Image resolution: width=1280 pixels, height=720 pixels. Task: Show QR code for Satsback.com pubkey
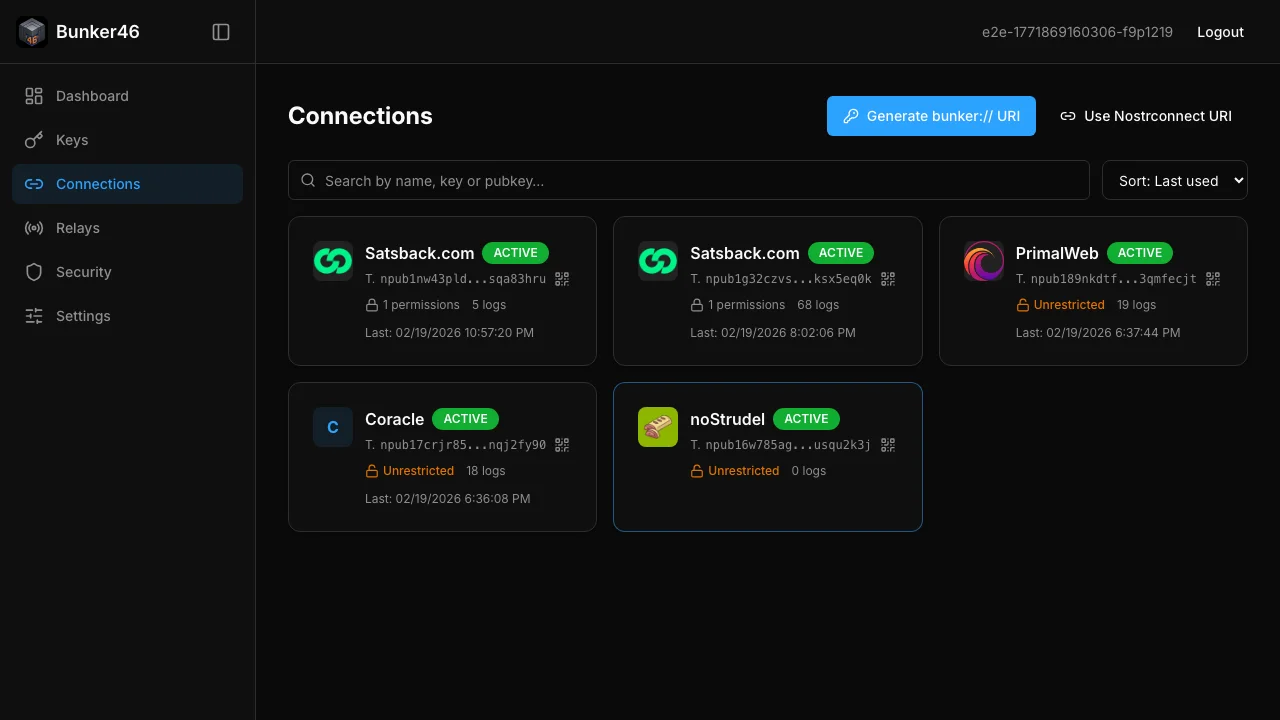pos(562,278)
